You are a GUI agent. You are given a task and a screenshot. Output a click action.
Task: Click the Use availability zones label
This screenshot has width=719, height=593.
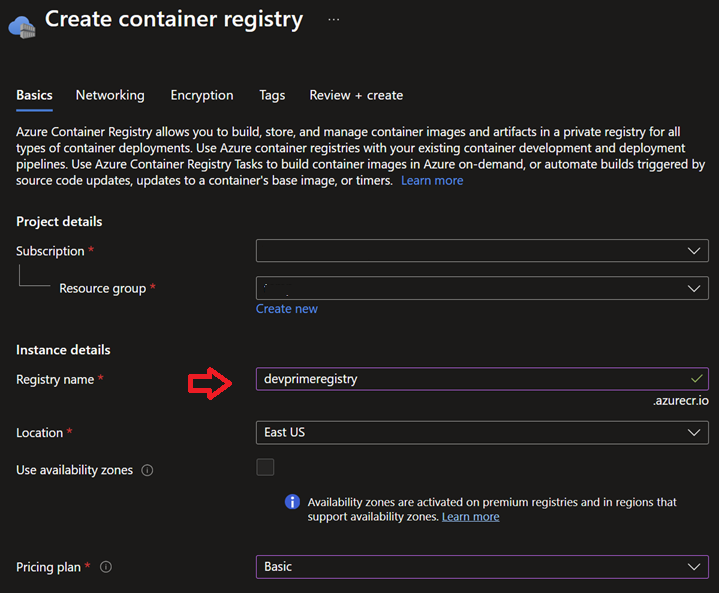coord(75,470)
